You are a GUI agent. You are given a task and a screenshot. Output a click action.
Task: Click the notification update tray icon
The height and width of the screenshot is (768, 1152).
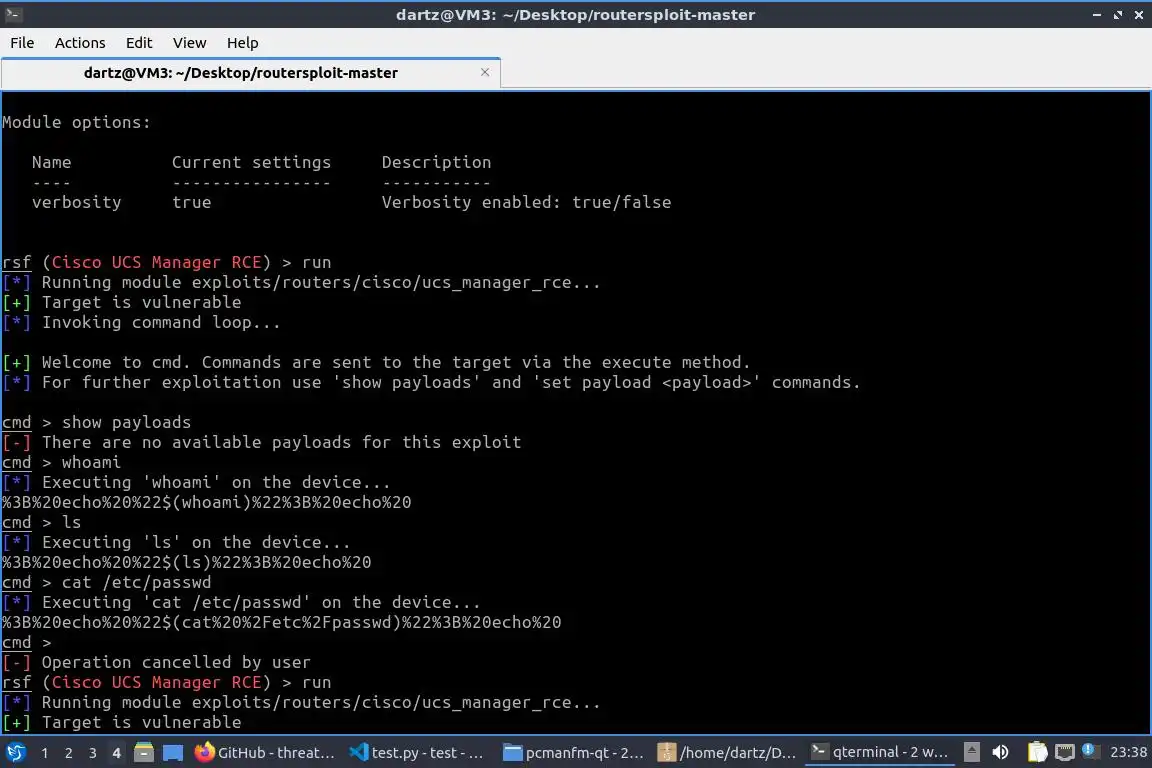(1090, 750)
